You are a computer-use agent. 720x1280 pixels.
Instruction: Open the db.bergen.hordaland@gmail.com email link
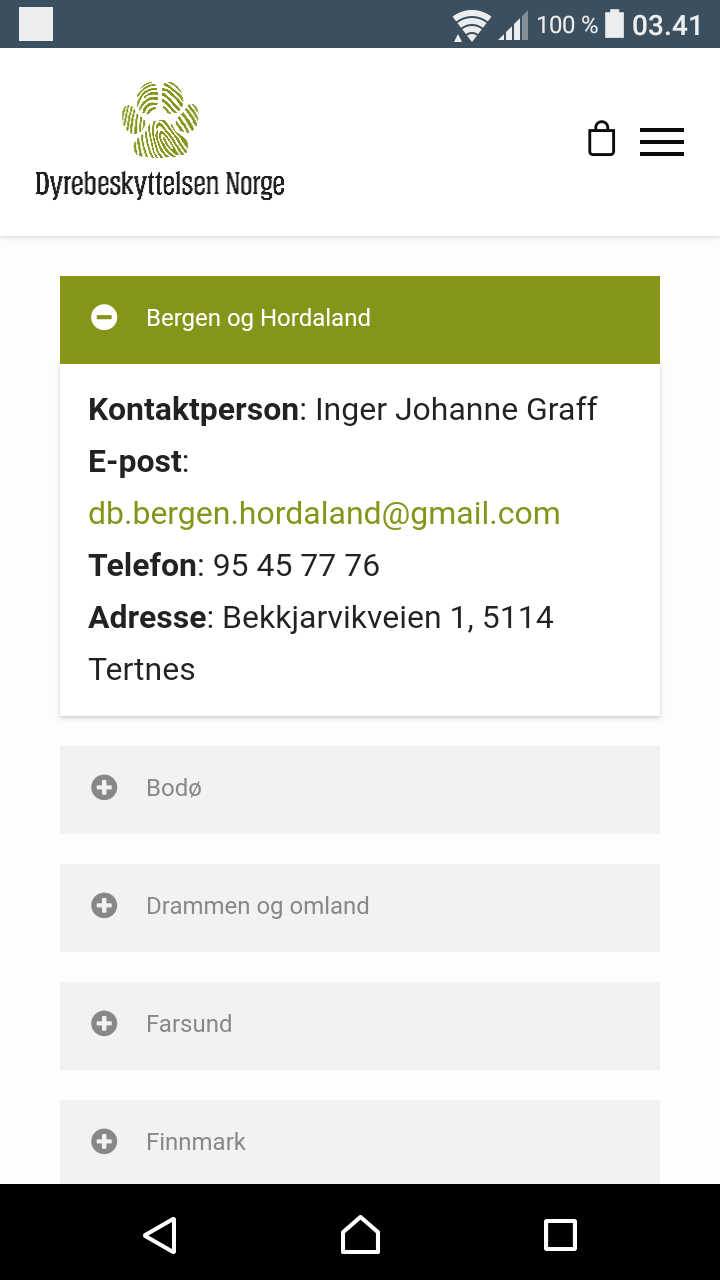pos(324,514)
